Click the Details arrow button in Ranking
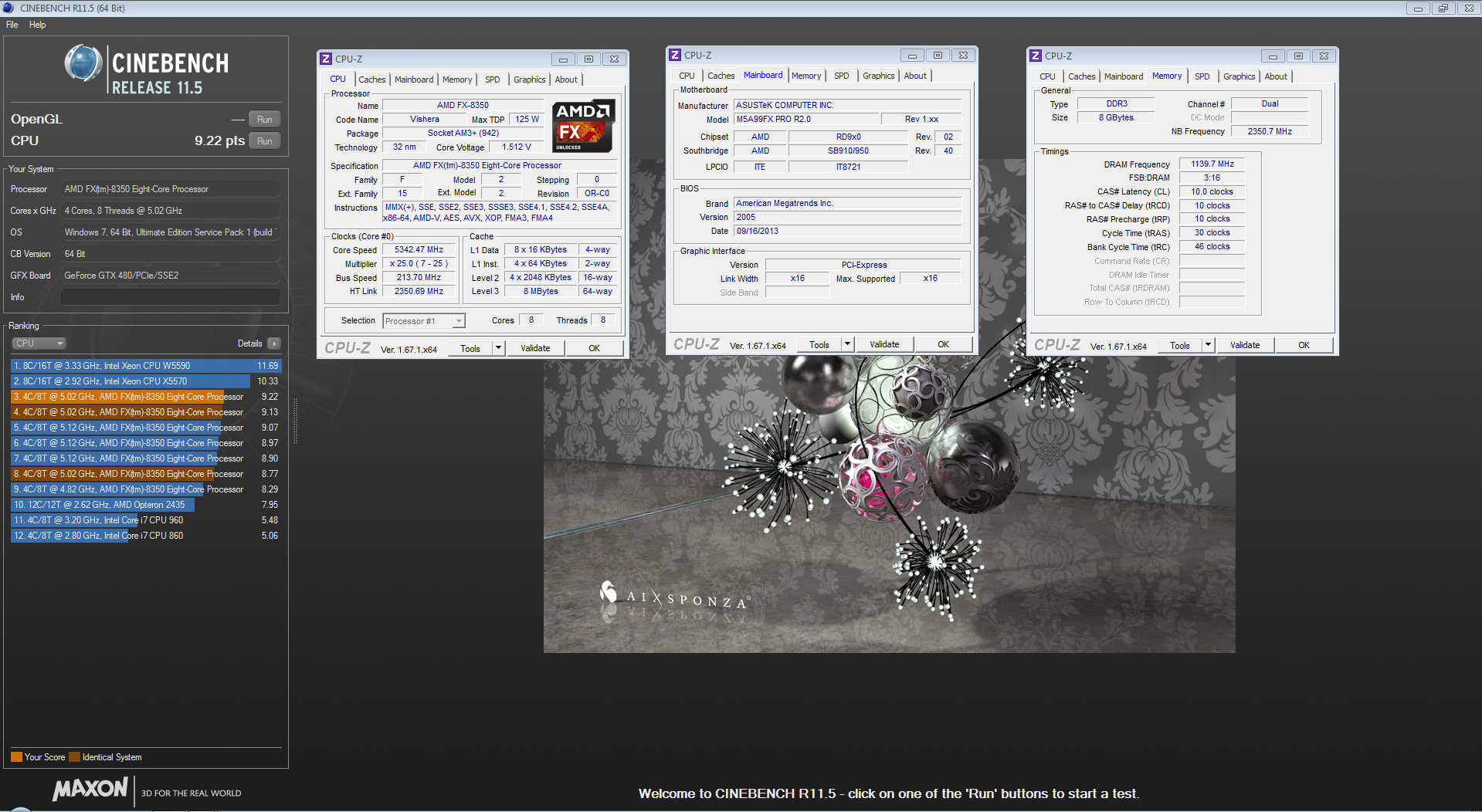Screen dimensions: 1482x812 point(274,343)
